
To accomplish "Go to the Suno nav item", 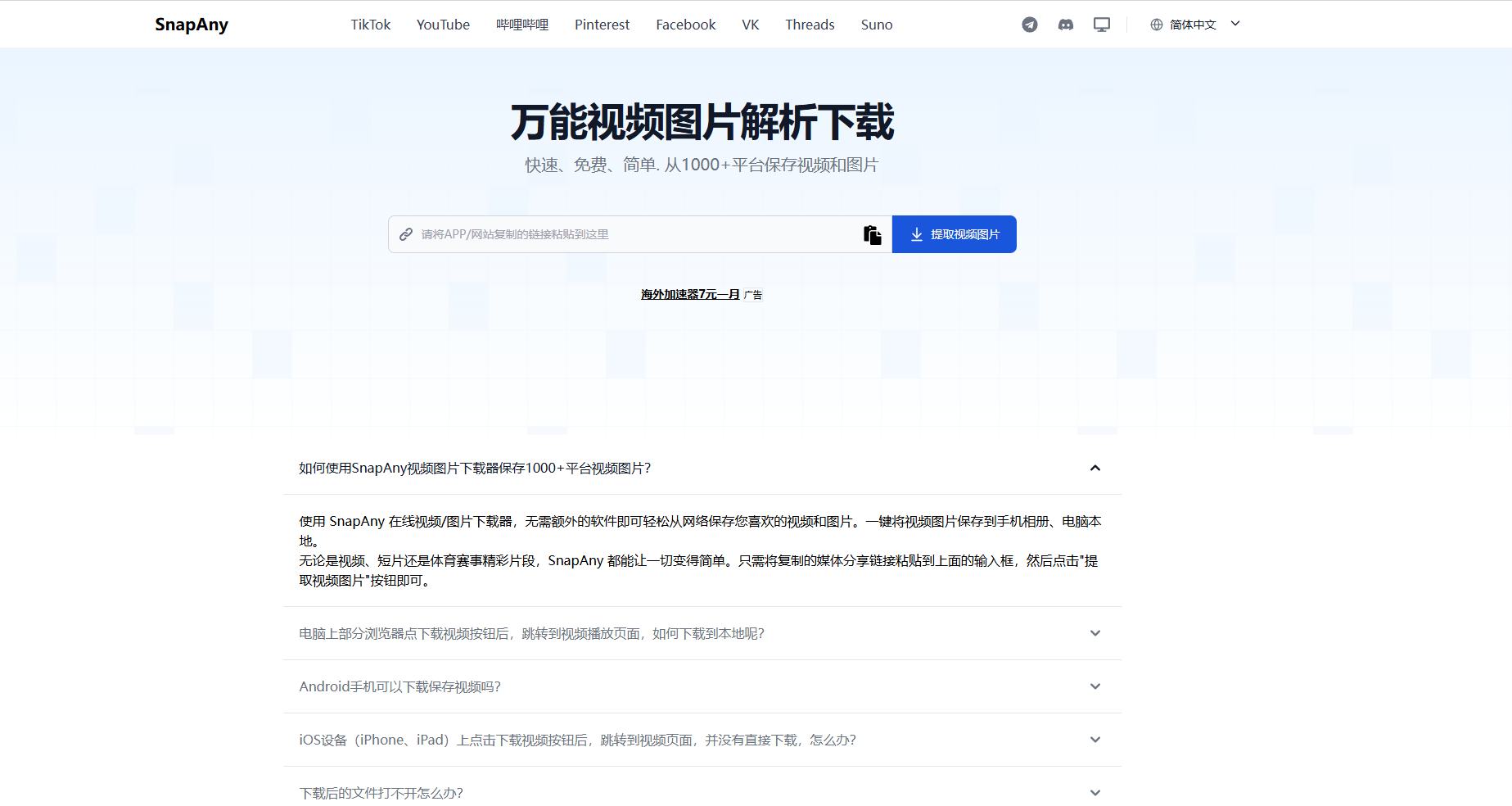I will coord(877,25).
